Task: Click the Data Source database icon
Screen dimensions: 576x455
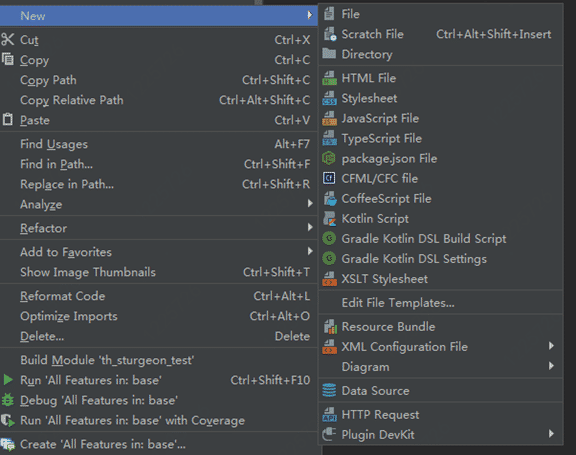Action: (x=329, y=390)
